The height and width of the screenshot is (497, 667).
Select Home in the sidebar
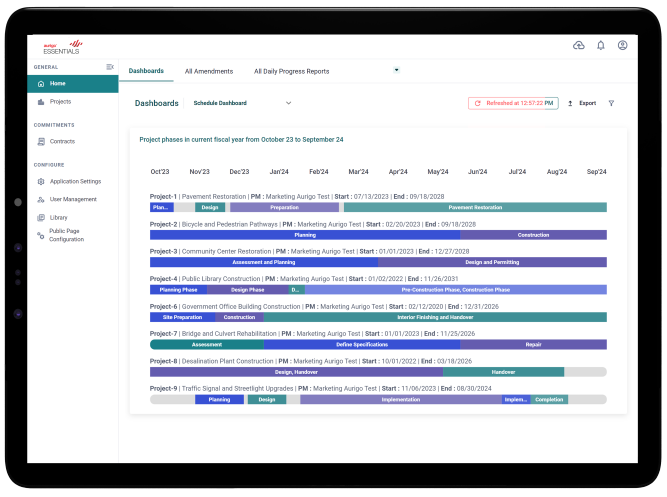tap(58, 83)
